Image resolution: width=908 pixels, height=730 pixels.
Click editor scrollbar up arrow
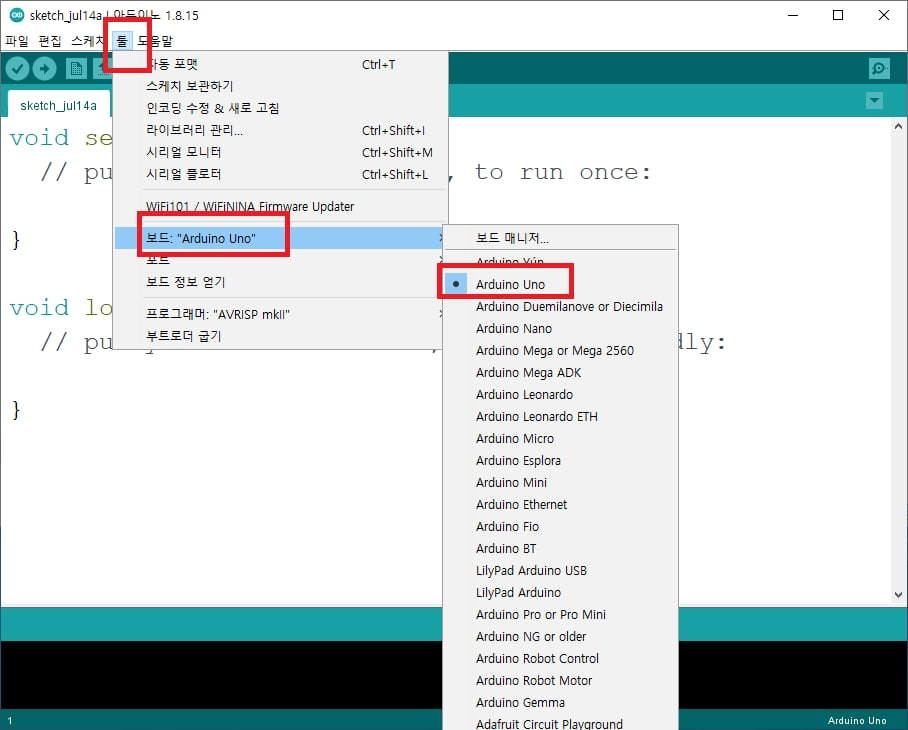pyautogui.click(x=898, y=126)
